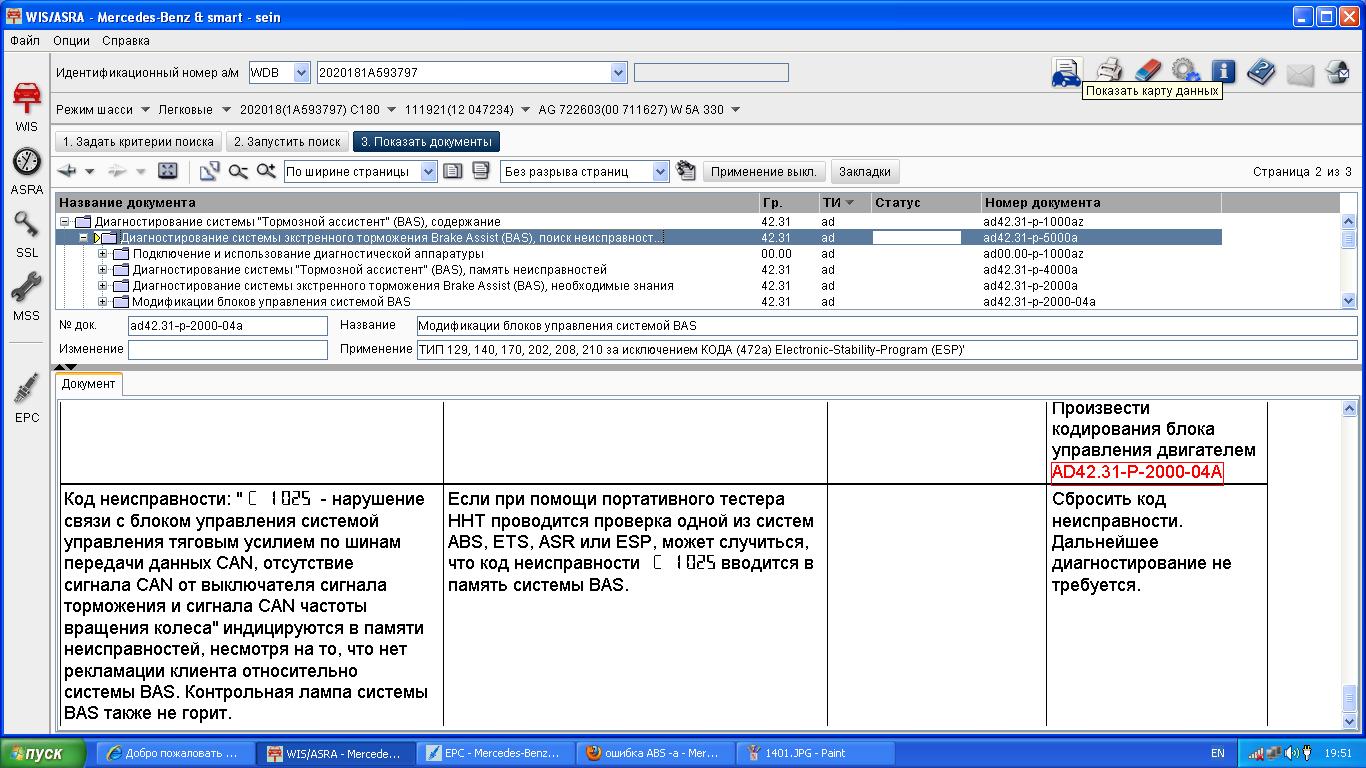
Task: Open back-history dropdown arrow
Action: (90, 172)
